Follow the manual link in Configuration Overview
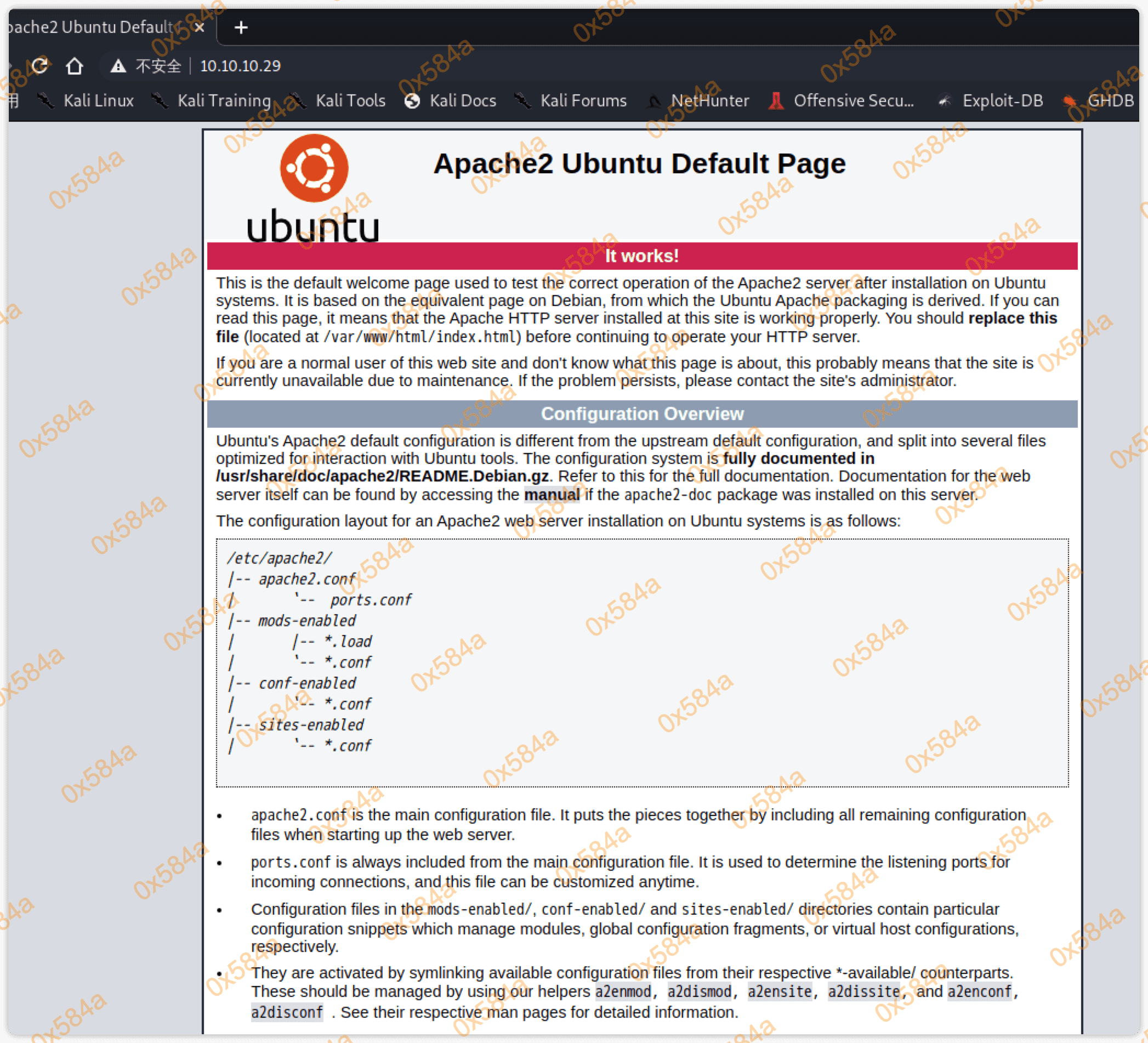The height and width of the screenshot is (1043, 1148). (x=551, y=495)
